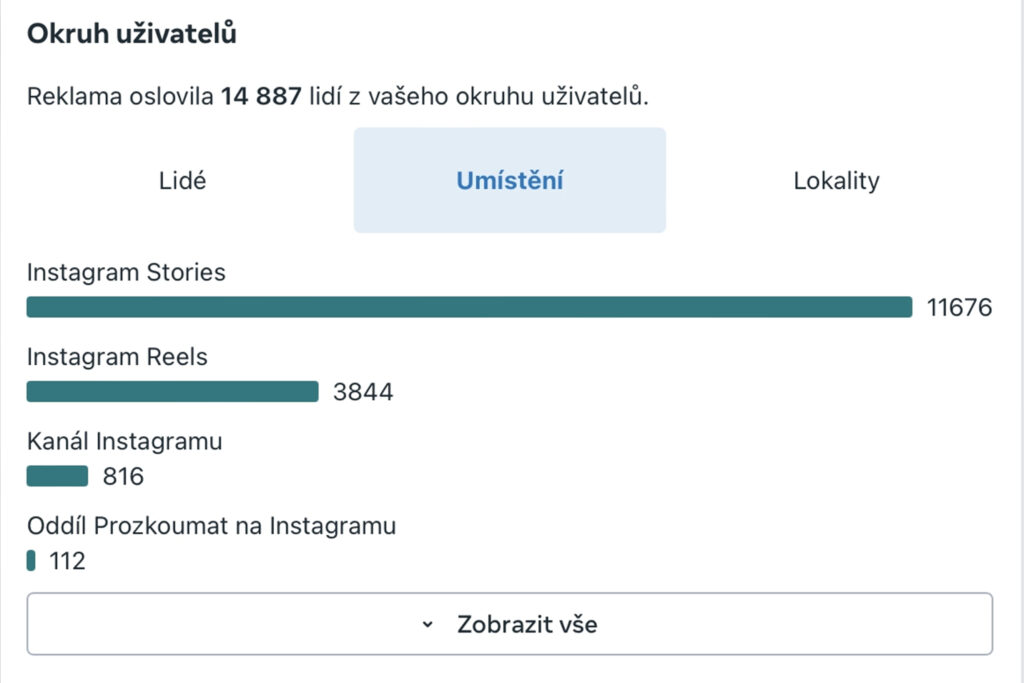The height and width of the screenshot is (683, 1024).
Task: Switch to the Lidé tab
Action: click(184, 181)
